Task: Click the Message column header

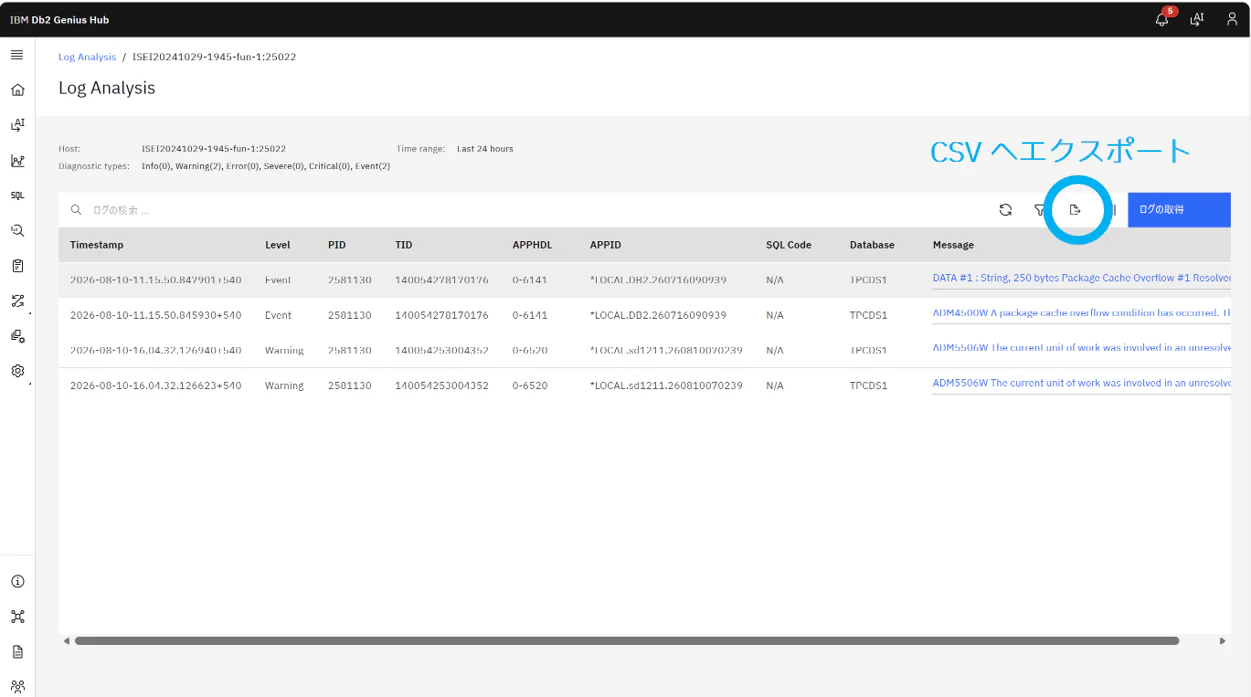Action: 953,245
